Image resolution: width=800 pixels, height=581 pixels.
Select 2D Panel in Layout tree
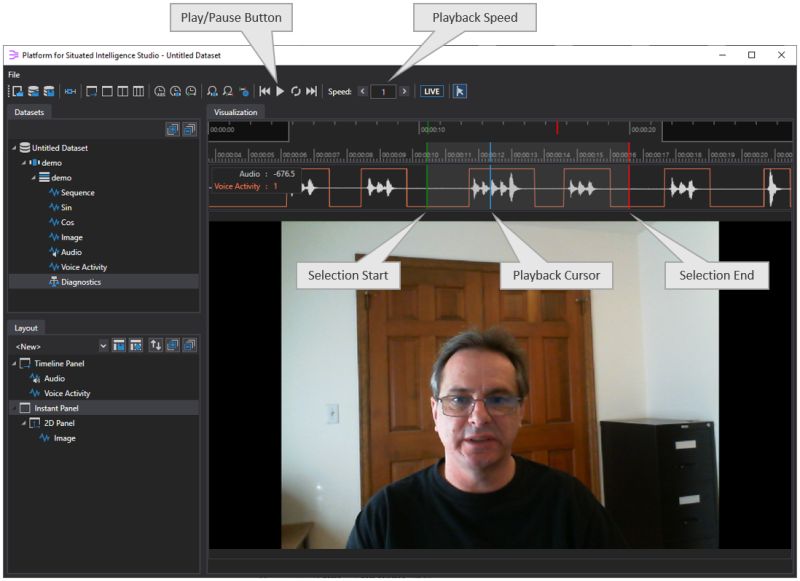(59, 423)
